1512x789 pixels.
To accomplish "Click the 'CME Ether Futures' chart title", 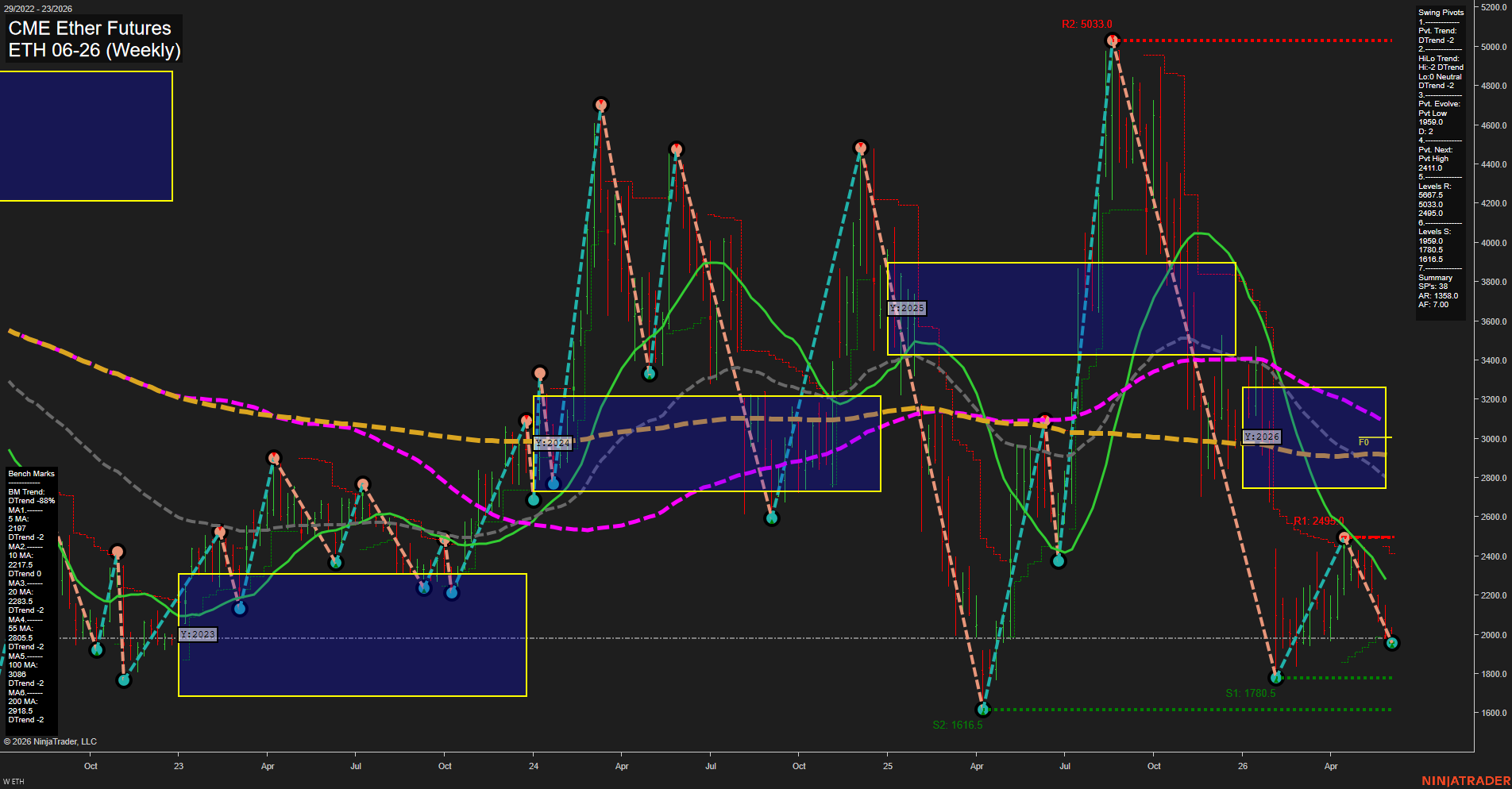I will click(90, 28).
